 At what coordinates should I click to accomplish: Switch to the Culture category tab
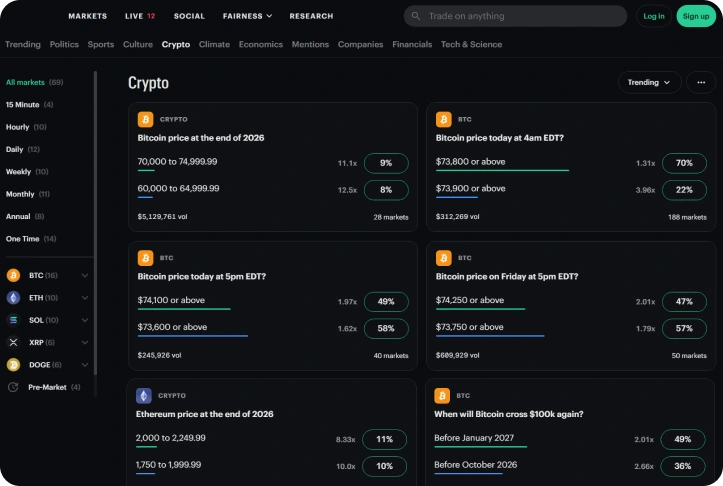click(x=137, y=44)
